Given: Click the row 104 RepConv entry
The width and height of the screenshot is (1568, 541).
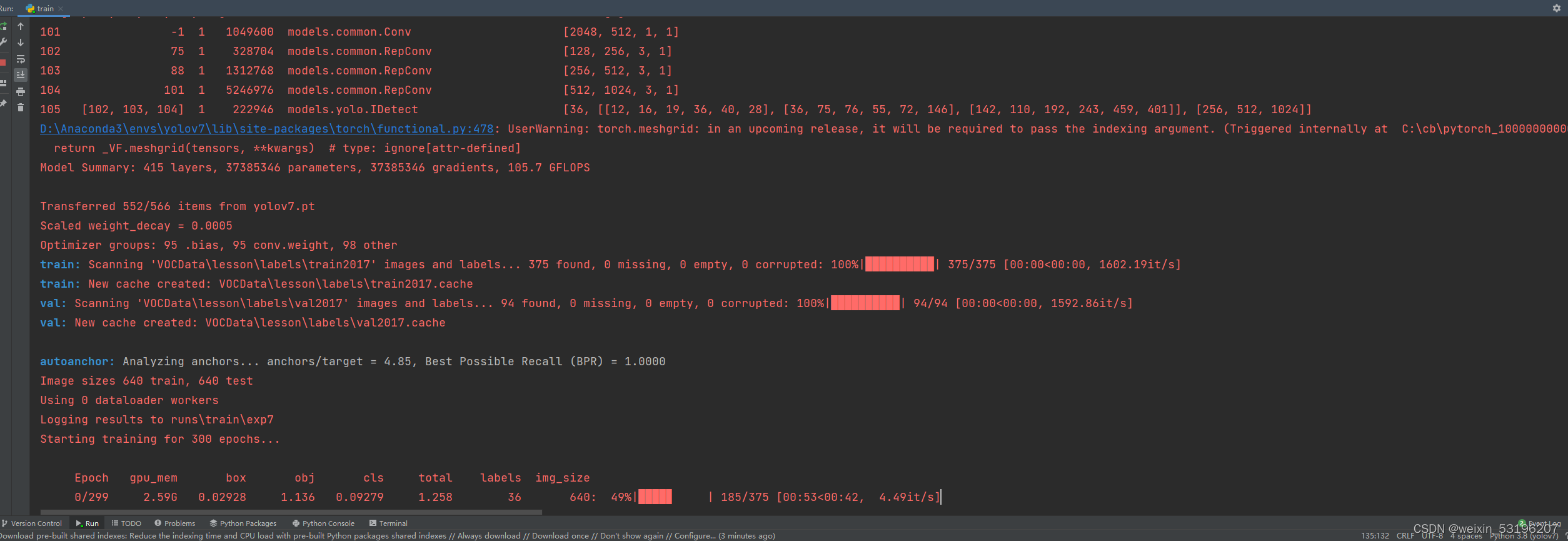Looking at the screenshot, I should pyautogui.click(x=359, y=90).
